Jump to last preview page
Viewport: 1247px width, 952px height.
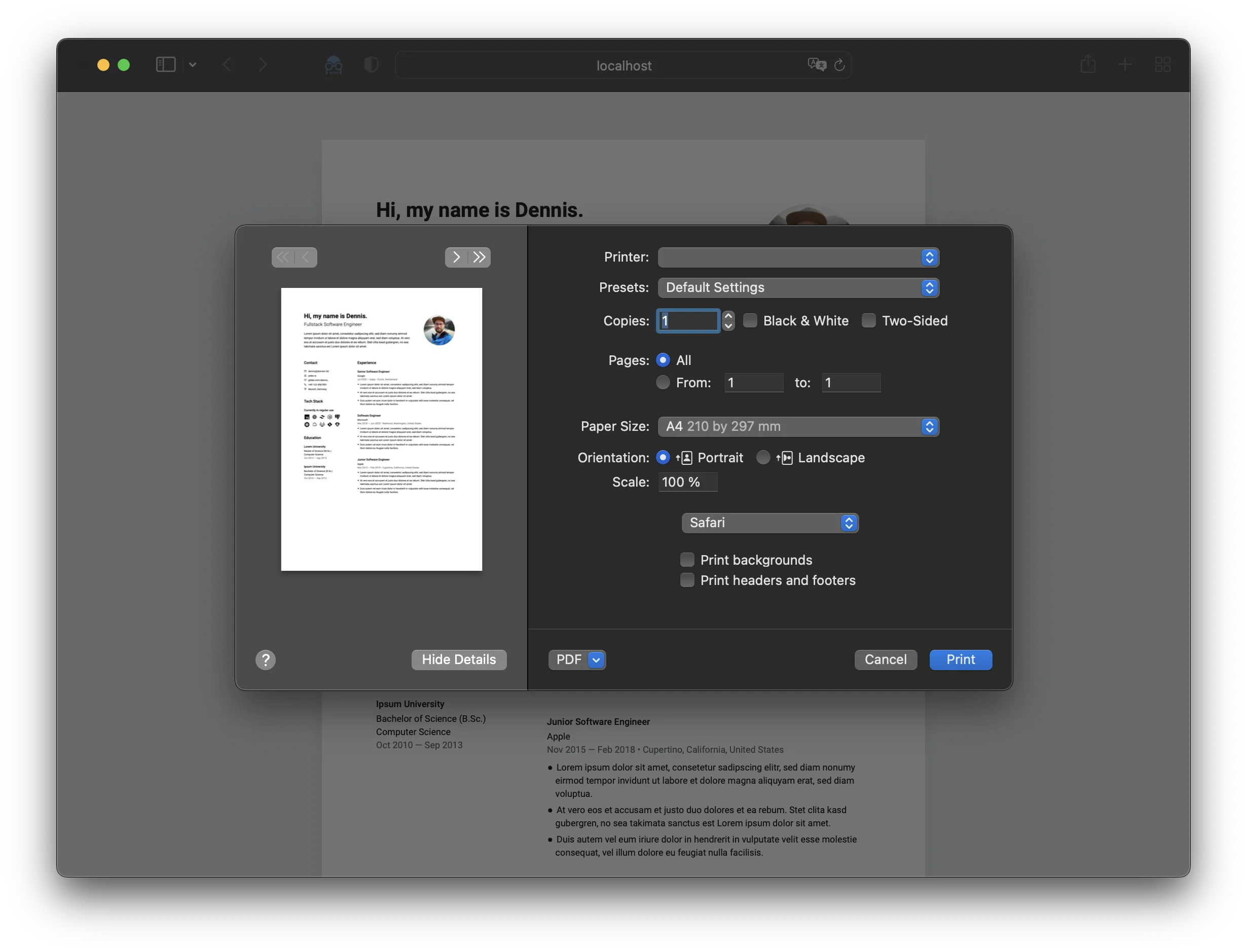480,258
